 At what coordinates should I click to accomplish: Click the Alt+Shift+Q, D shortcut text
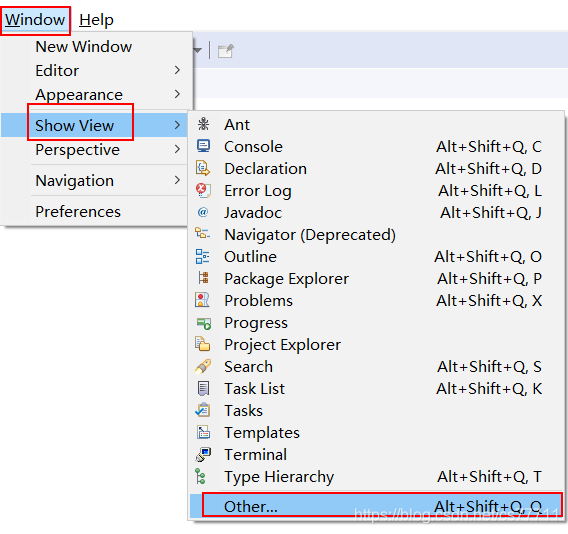[x=488, y=169]
